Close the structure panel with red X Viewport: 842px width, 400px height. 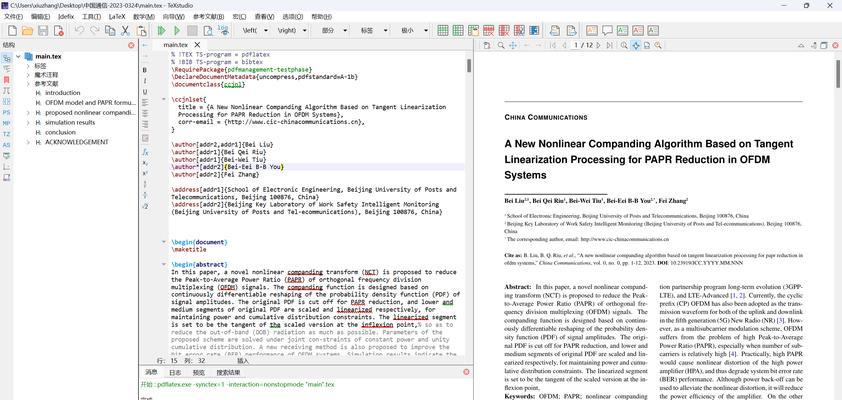(131, 45)
